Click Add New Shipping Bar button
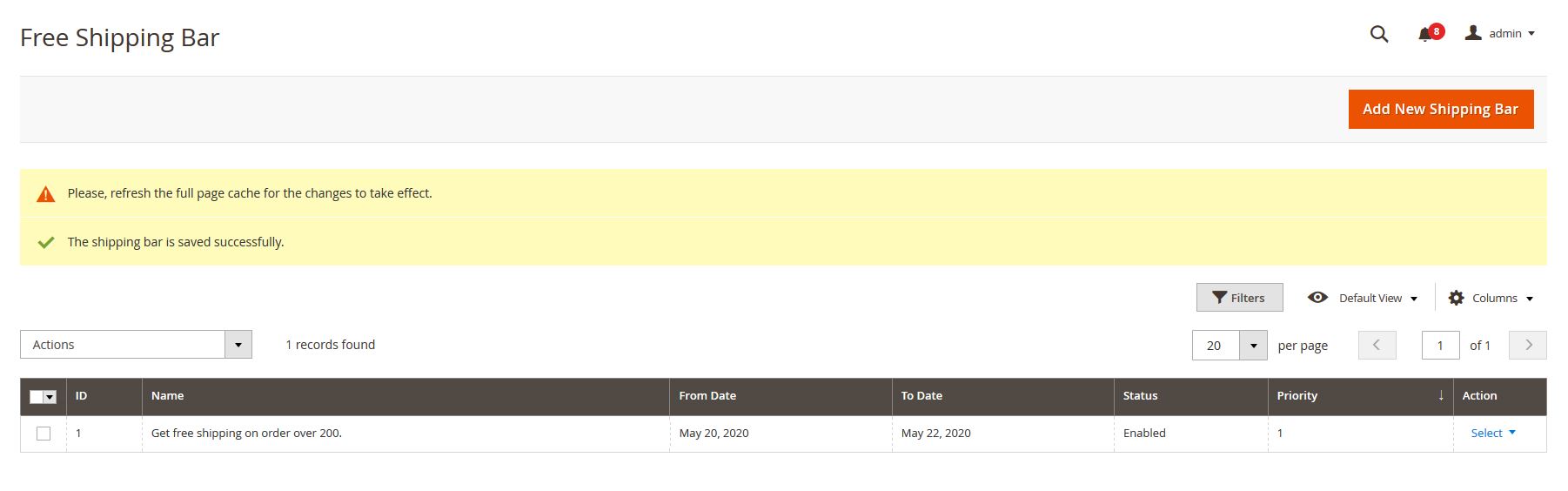1568x491 pixels. point(1440,109)
